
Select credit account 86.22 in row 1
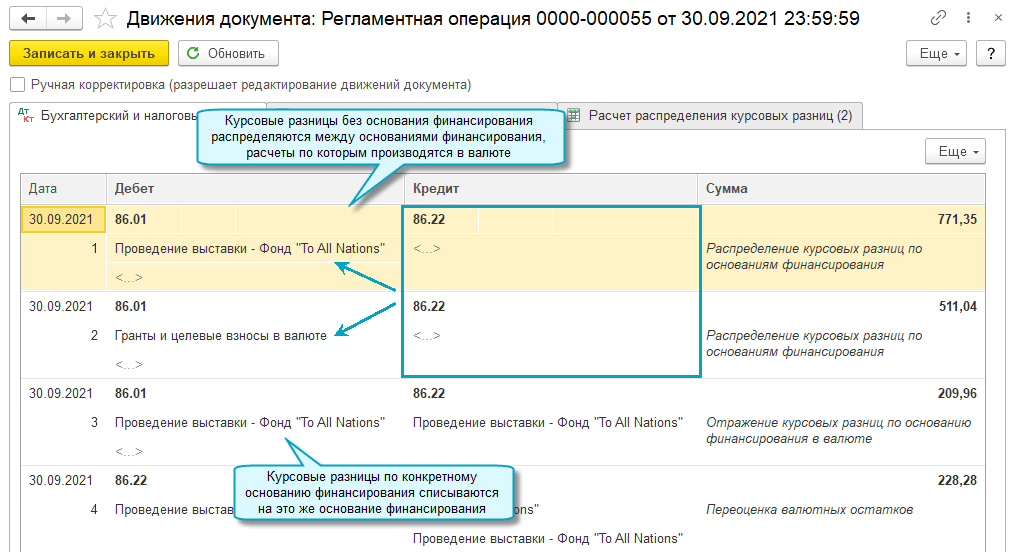pos(429,219)
